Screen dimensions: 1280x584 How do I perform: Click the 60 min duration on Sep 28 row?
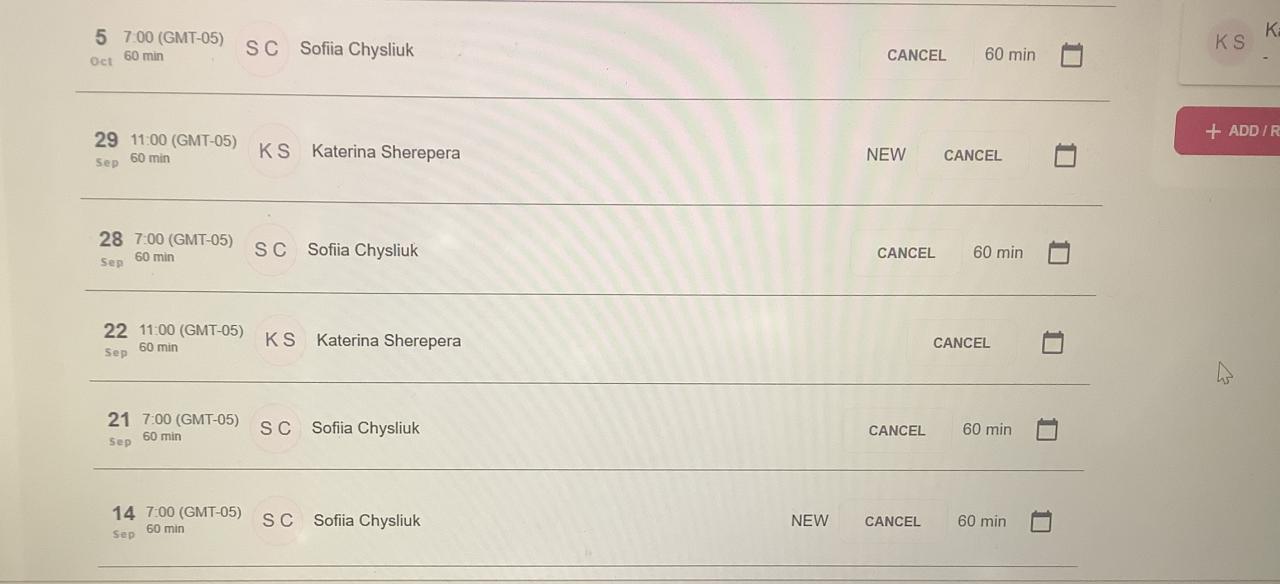point(998,253)
